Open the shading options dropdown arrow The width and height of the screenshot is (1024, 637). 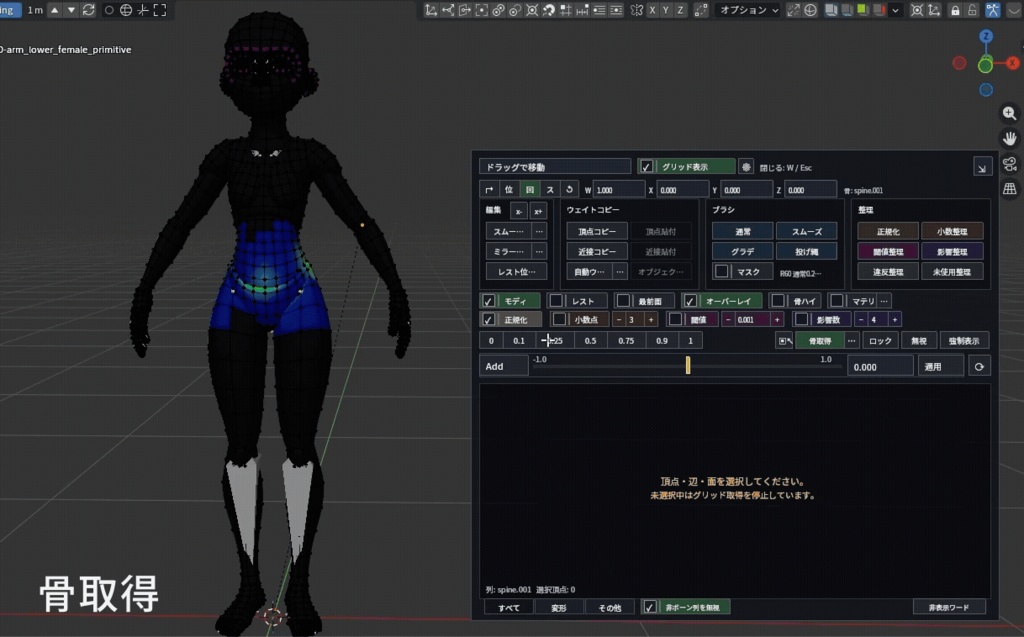point(895,10)
